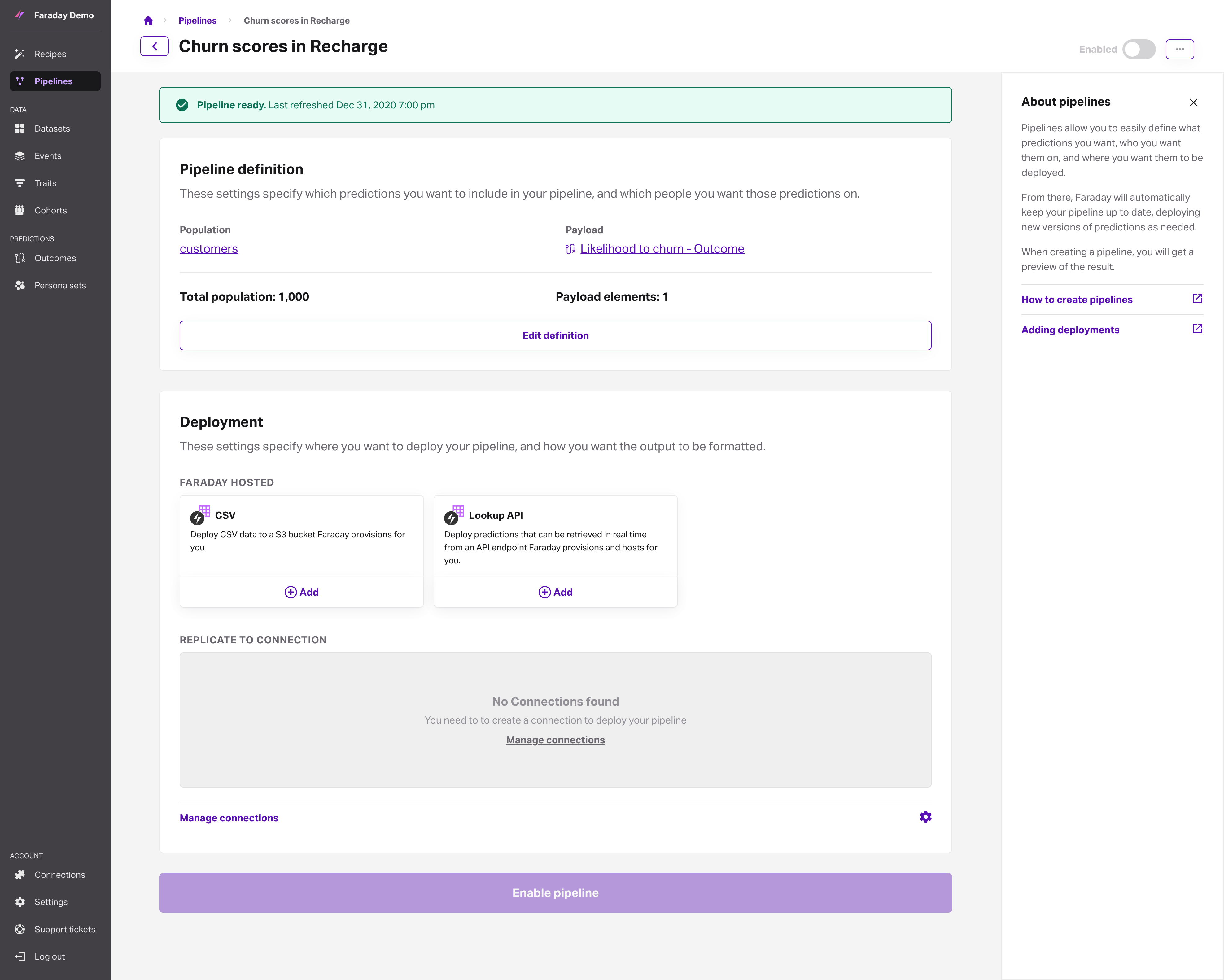The width and height of the screenshot is (1224, 980).
Task: Click the Recipes wand icon
Action: point(19,54)
